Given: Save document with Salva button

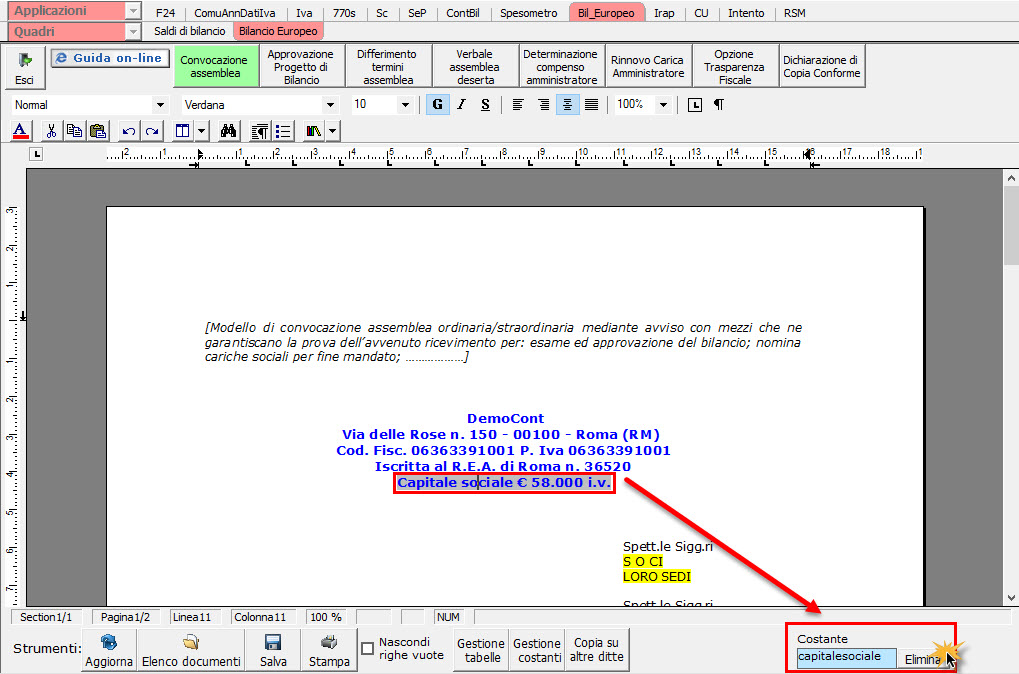Looking at the screenshot, I should tap(273, 651).
